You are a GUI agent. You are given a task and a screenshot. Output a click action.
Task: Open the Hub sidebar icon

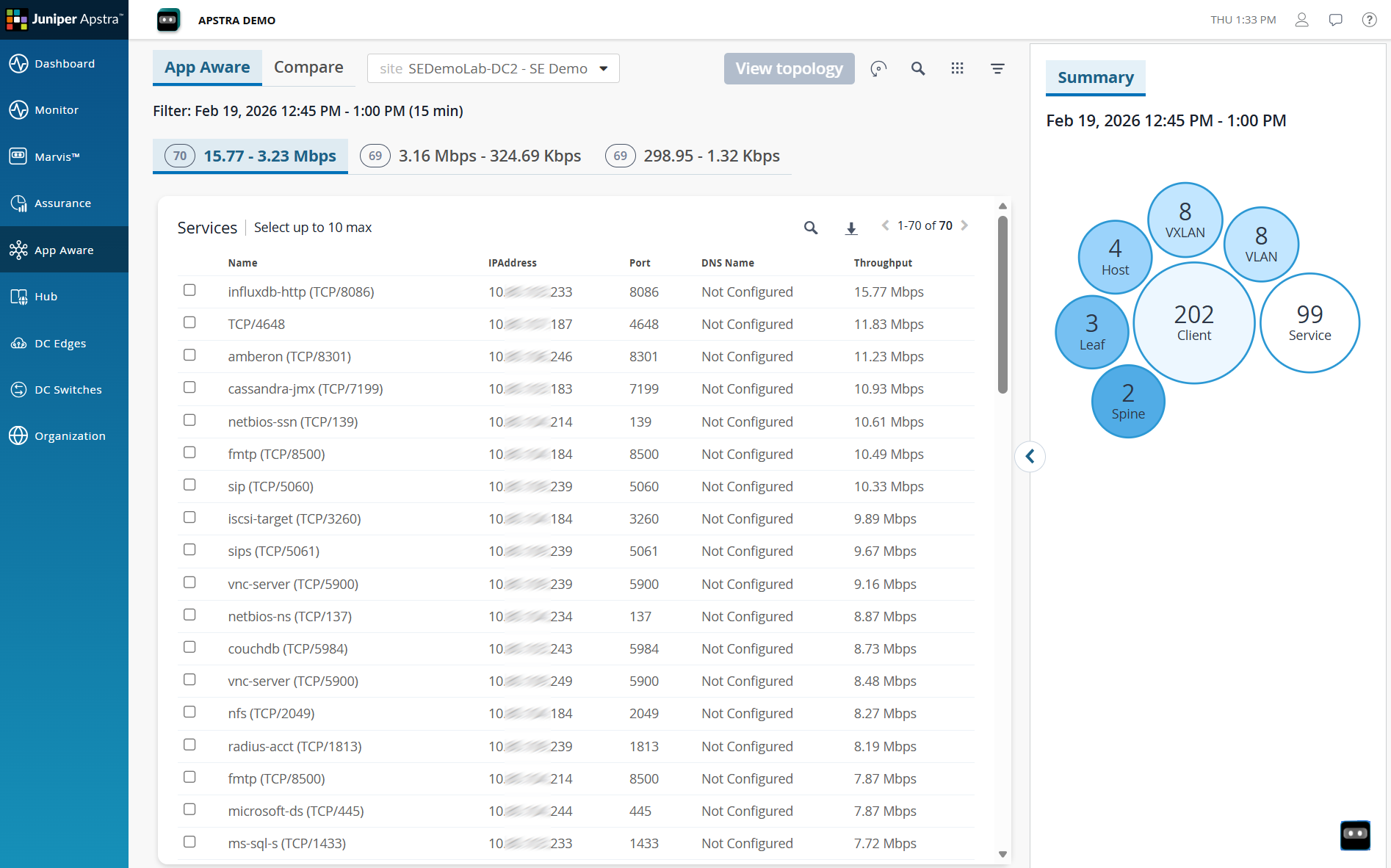point(18,297)
